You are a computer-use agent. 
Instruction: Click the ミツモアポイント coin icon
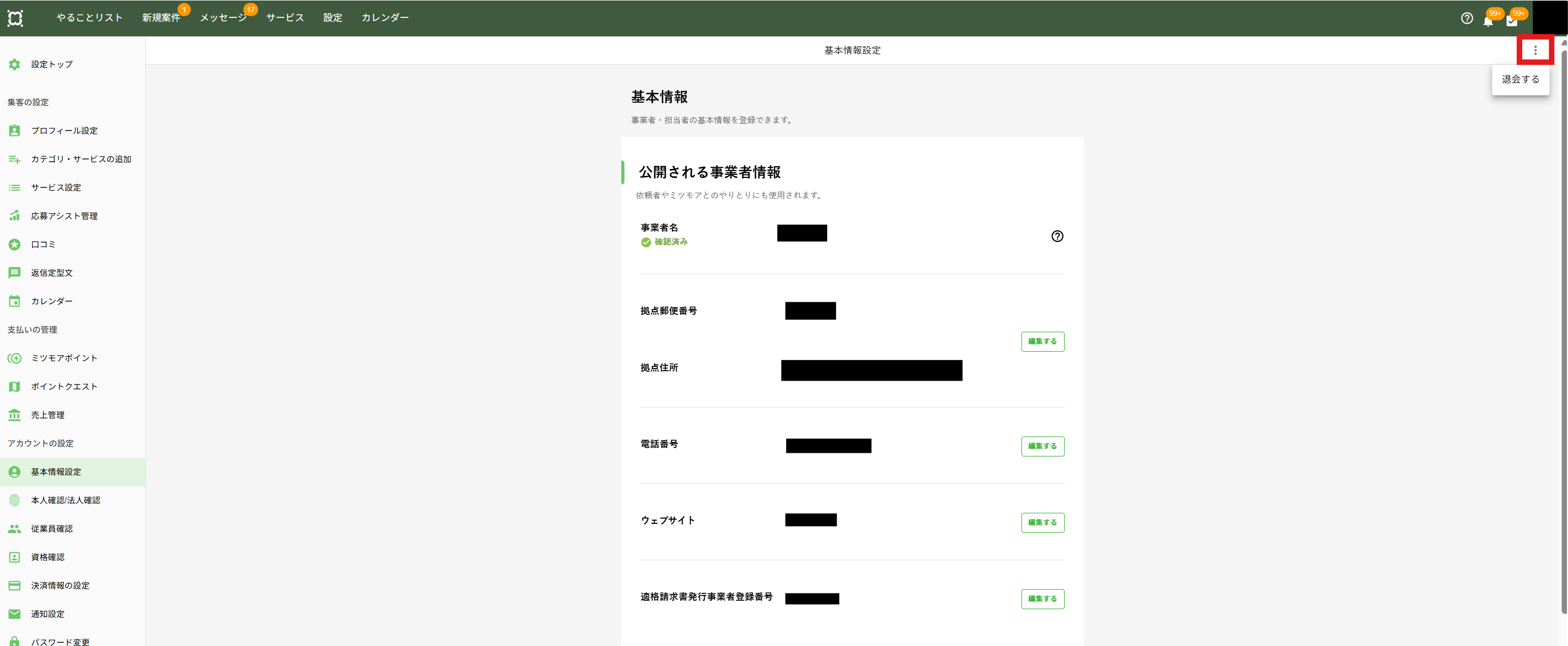click(15, 359)
